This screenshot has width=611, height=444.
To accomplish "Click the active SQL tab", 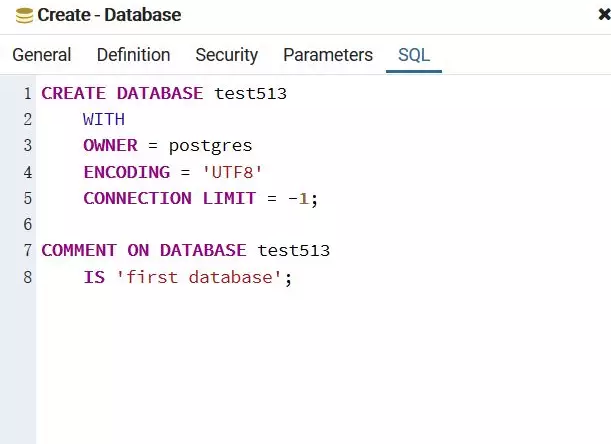I will (414, 55).
